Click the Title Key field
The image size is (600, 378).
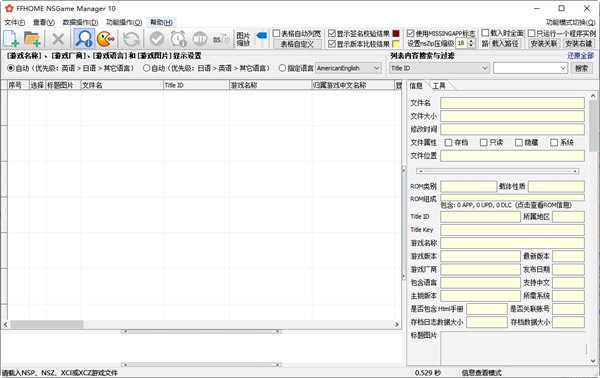coord(512,230)
